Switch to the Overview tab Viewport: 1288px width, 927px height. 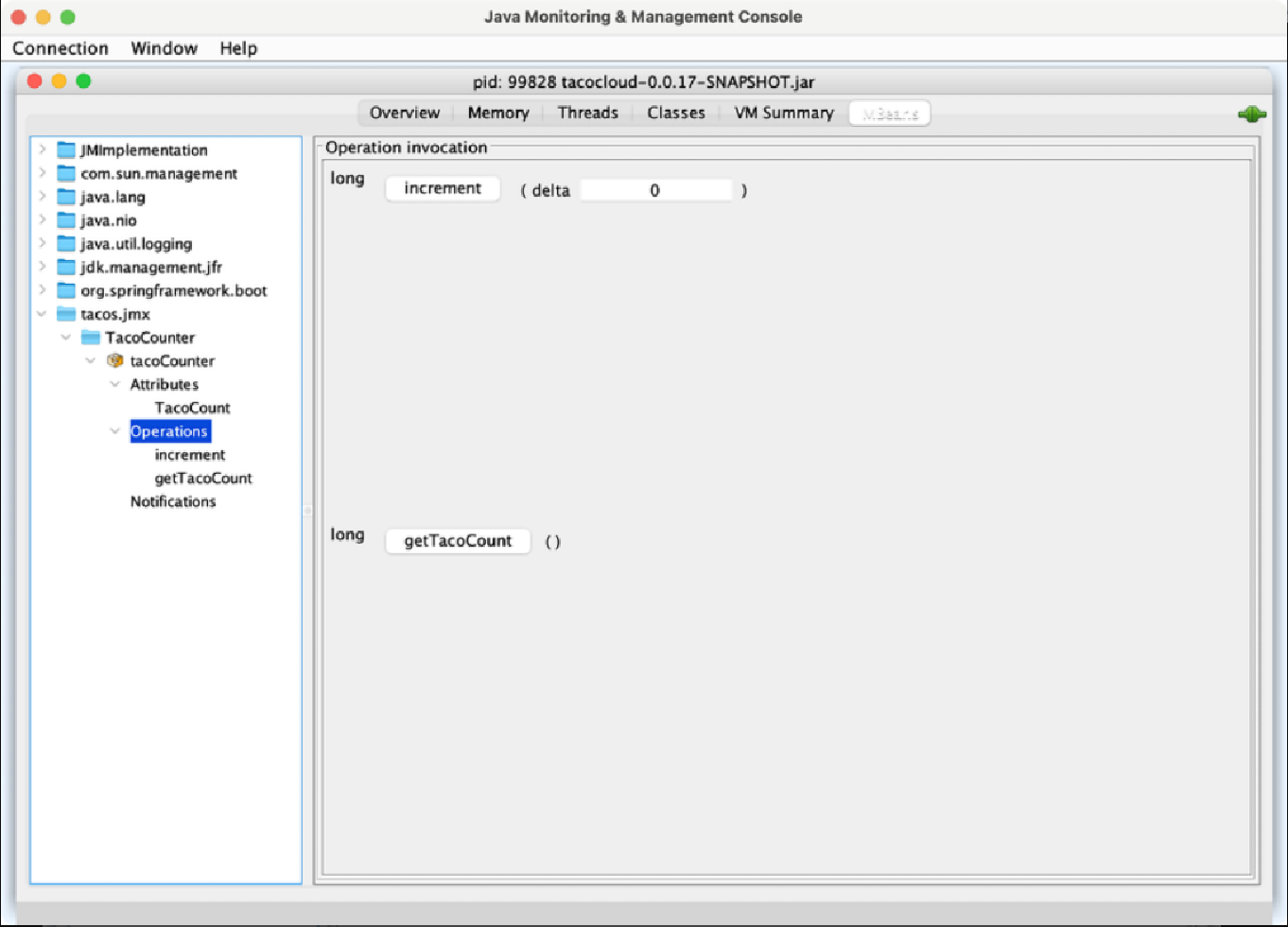pos(405,113)
